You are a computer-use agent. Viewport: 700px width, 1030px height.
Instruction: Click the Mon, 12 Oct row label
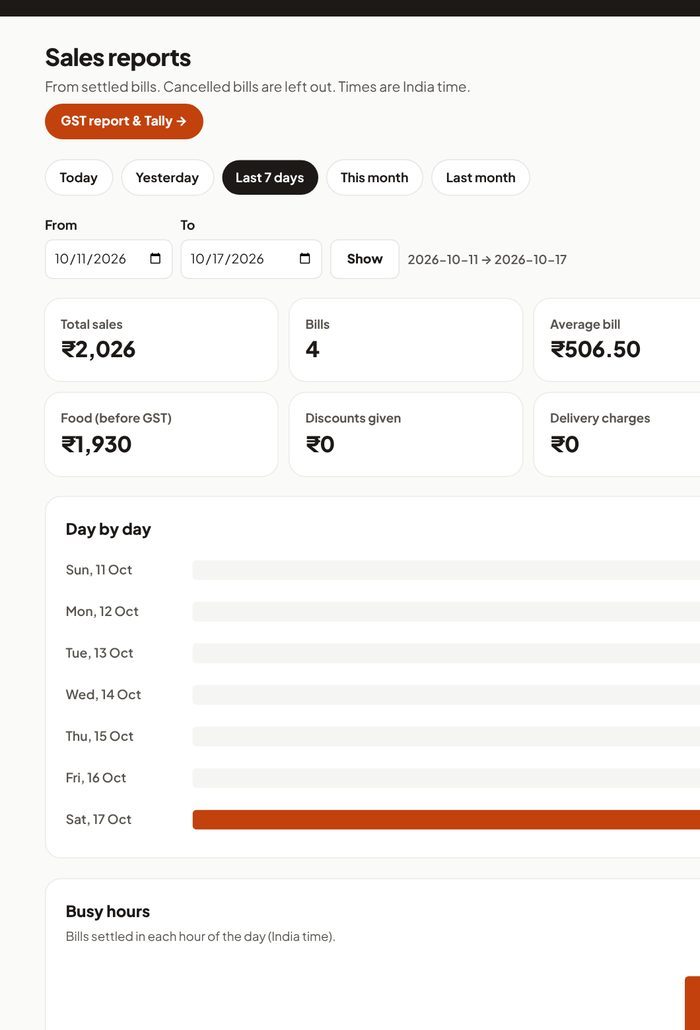pyautogui.click(x=102, y=612)
